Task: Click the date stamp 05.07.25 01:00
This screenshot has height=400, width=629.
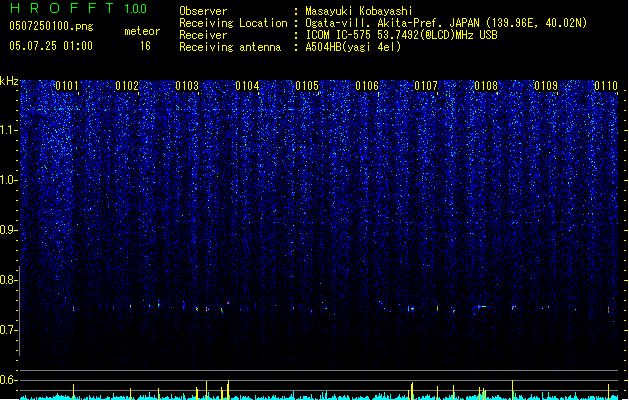Action: tap(51, 46)
